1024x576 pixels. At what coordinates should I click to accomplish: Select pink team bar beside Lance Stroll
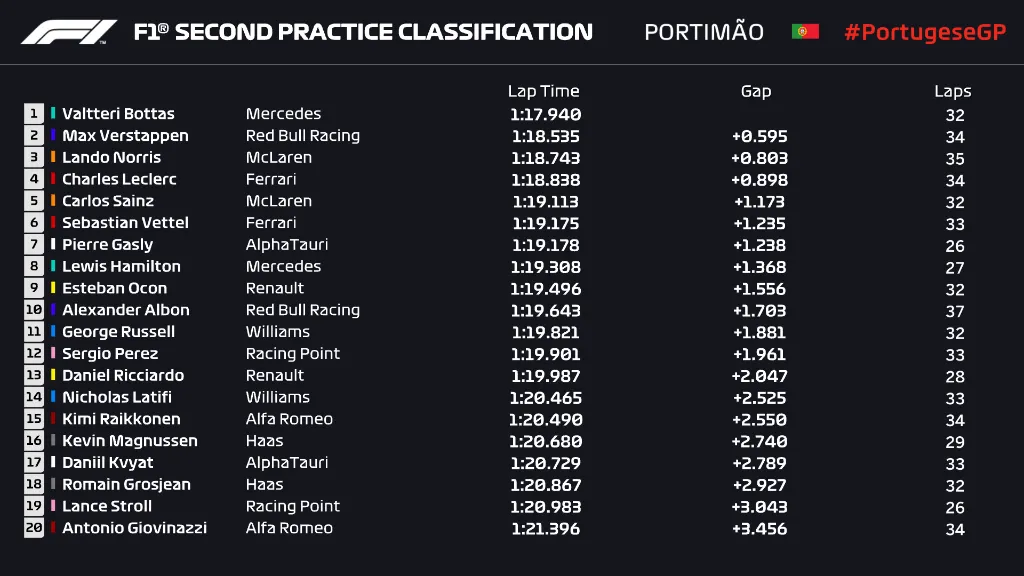click(53, 505)
